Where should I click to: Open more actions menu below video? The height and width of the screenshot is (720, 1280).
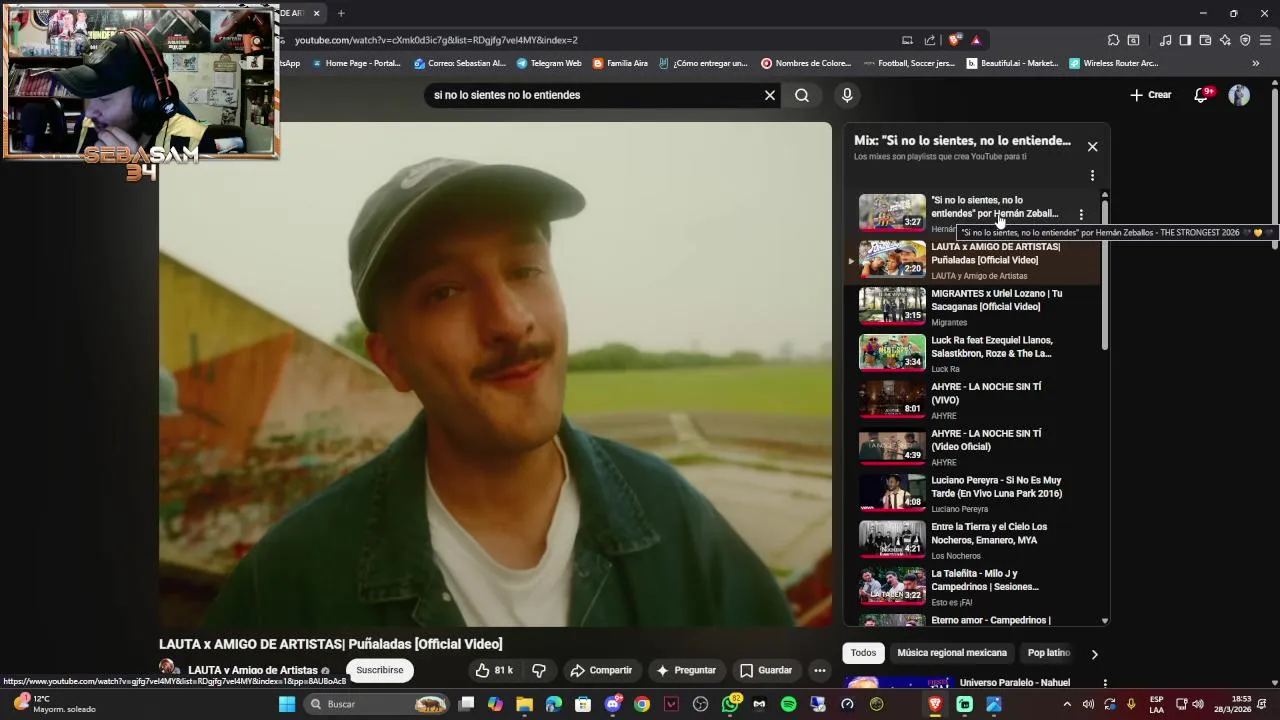(819, 670)
